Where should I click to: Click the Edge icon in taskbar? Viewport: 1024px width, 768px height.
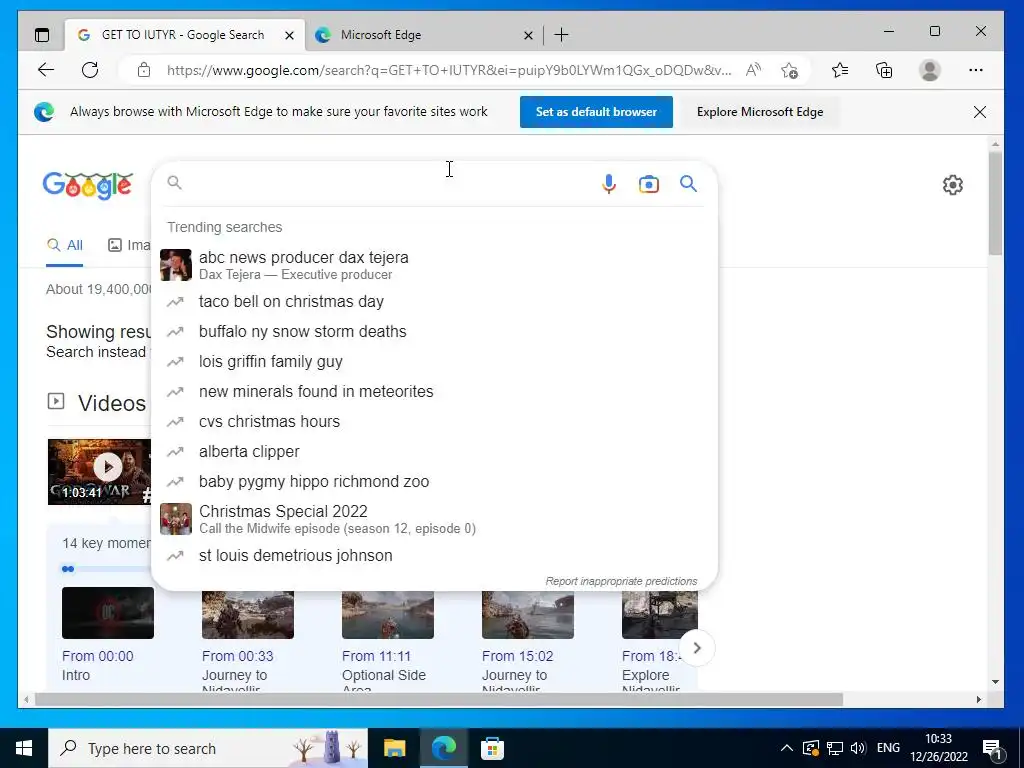coord(443,748)
